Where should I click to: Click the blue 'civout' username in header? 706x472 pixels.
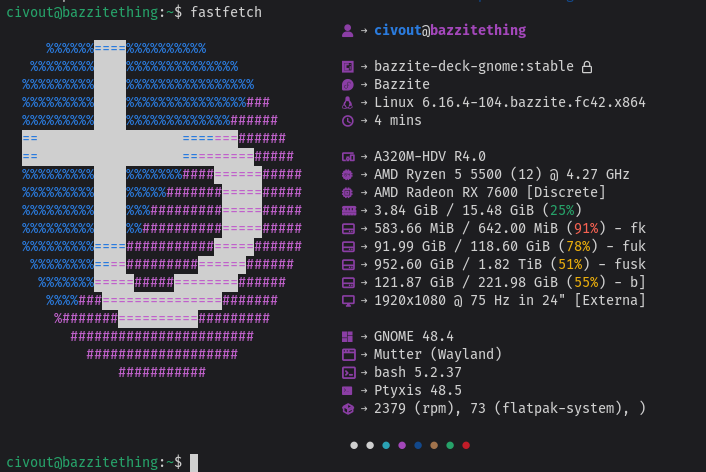pyautogui.click(x=398, y=30)
